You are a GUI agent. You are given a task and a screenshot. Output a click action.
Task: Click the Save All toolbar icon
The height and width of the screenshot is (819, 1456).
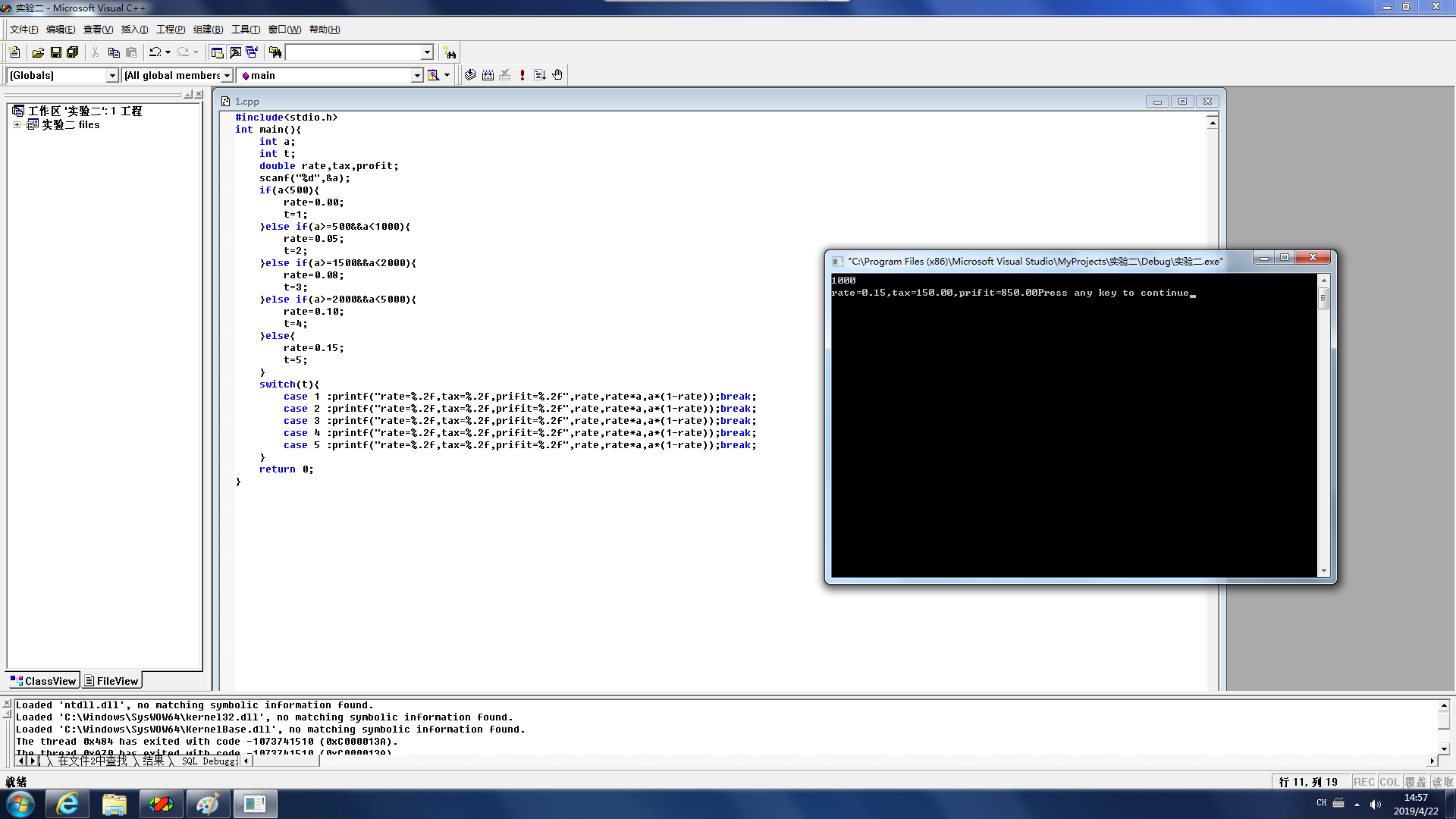pos(73,52)
